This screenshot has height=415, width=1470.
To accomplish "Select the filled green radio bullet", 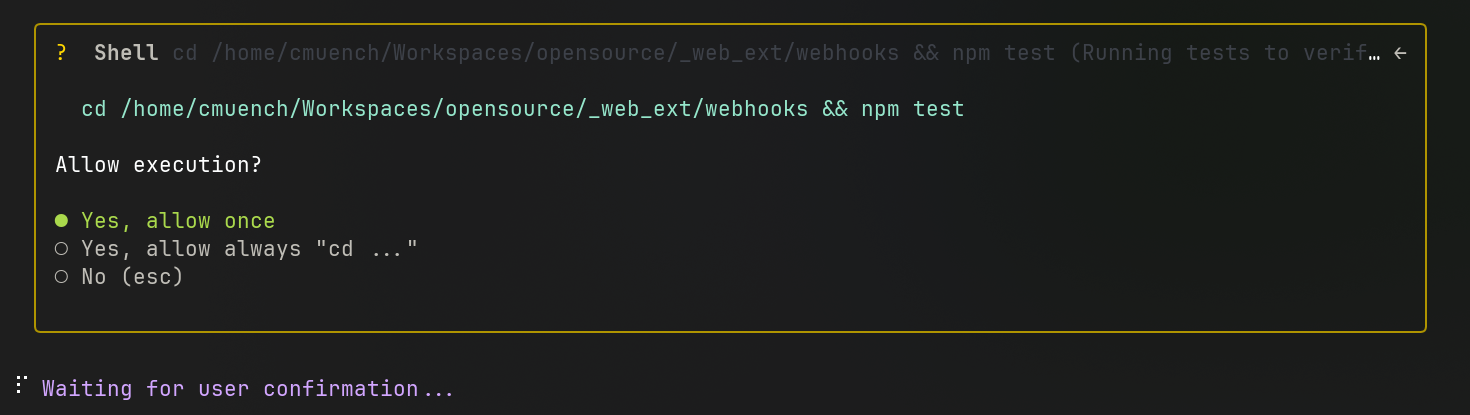I will (61, 220).
